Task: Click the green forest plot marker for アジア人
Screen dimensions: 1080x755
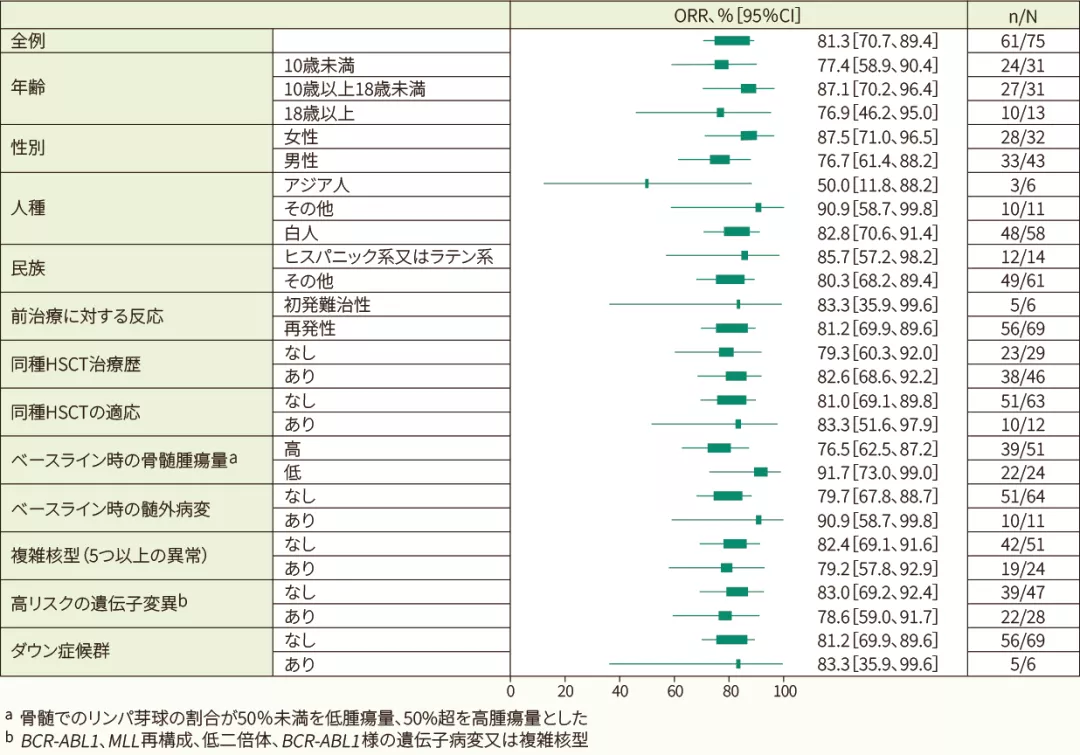Action: point(647,184)
